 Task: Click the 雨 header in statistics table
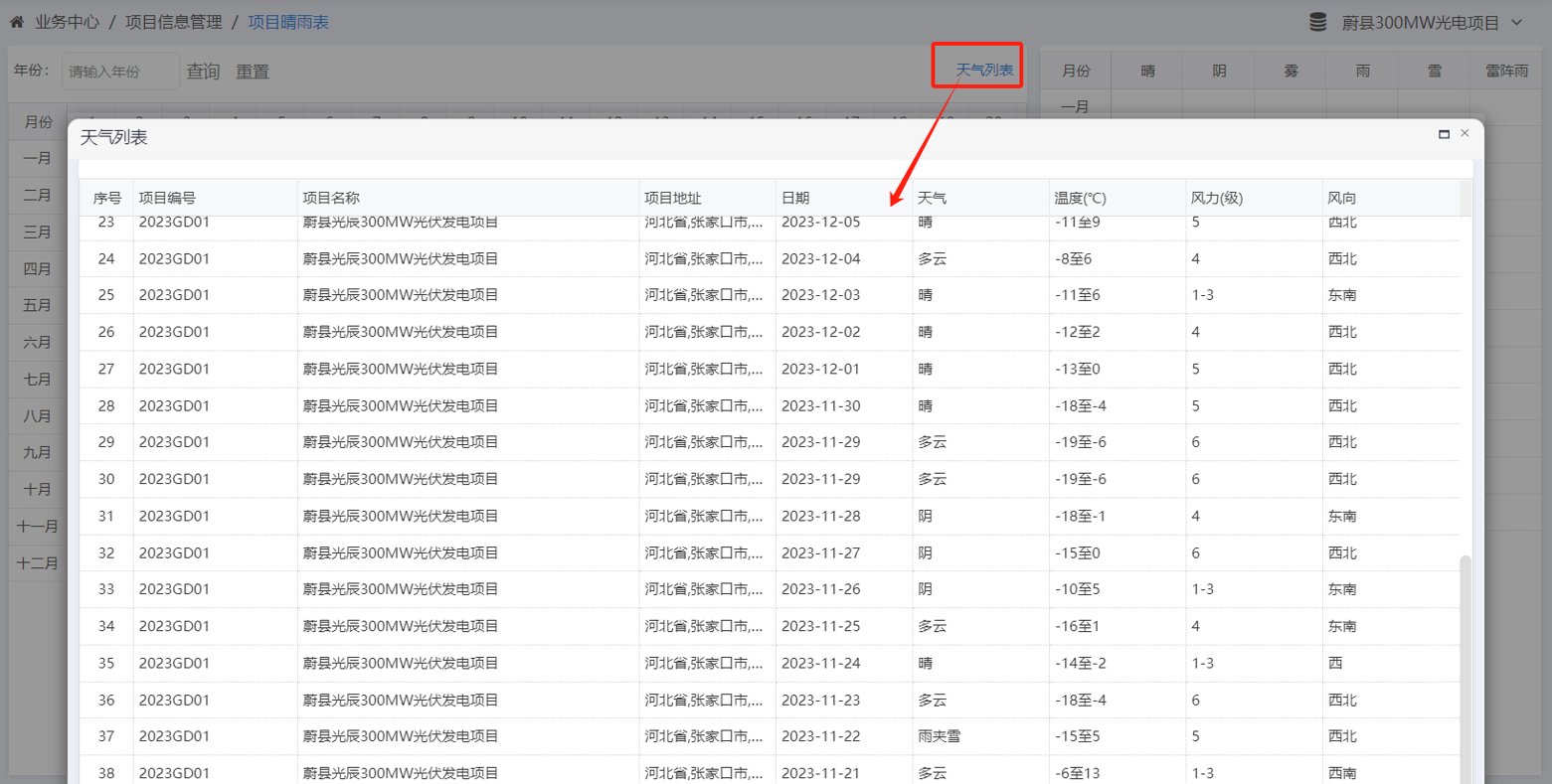[x=1362, y=71]
